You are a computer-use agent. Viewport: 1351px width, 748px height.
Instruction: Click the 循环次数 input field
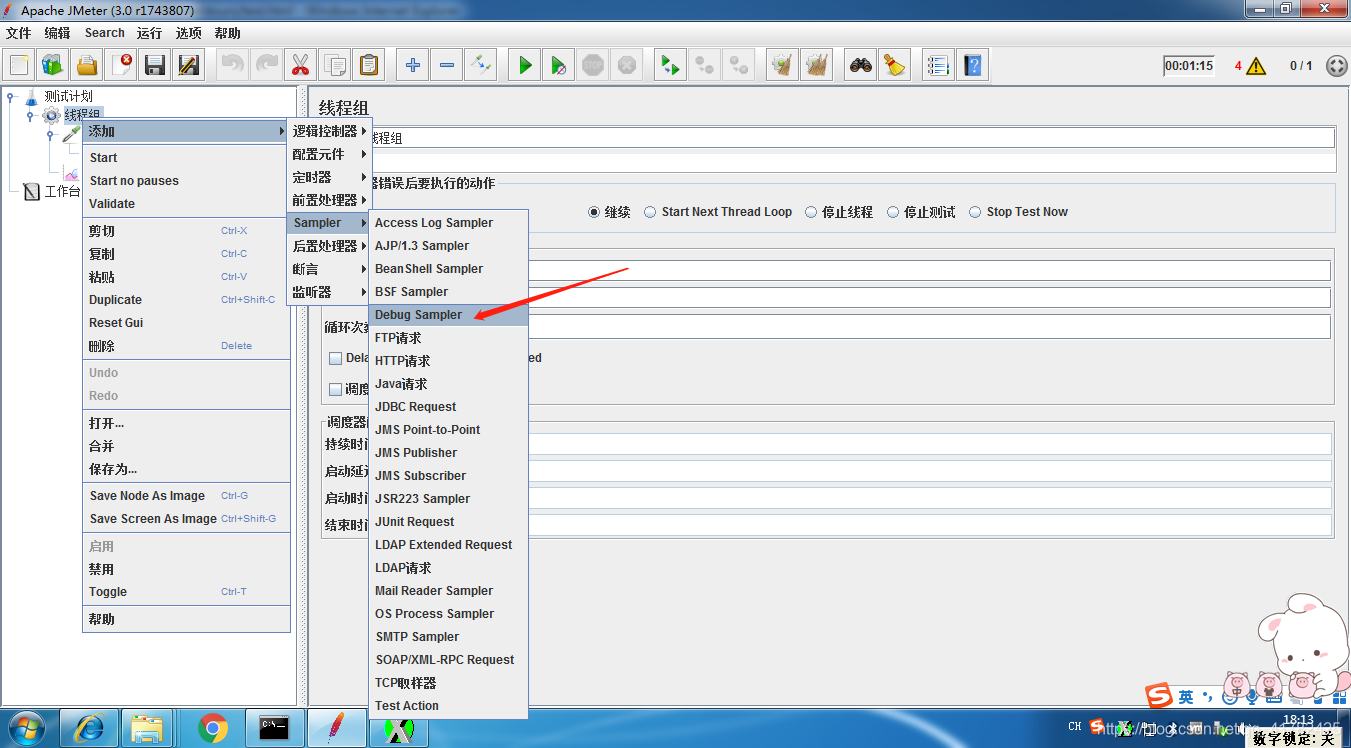(x=929, y=327)
